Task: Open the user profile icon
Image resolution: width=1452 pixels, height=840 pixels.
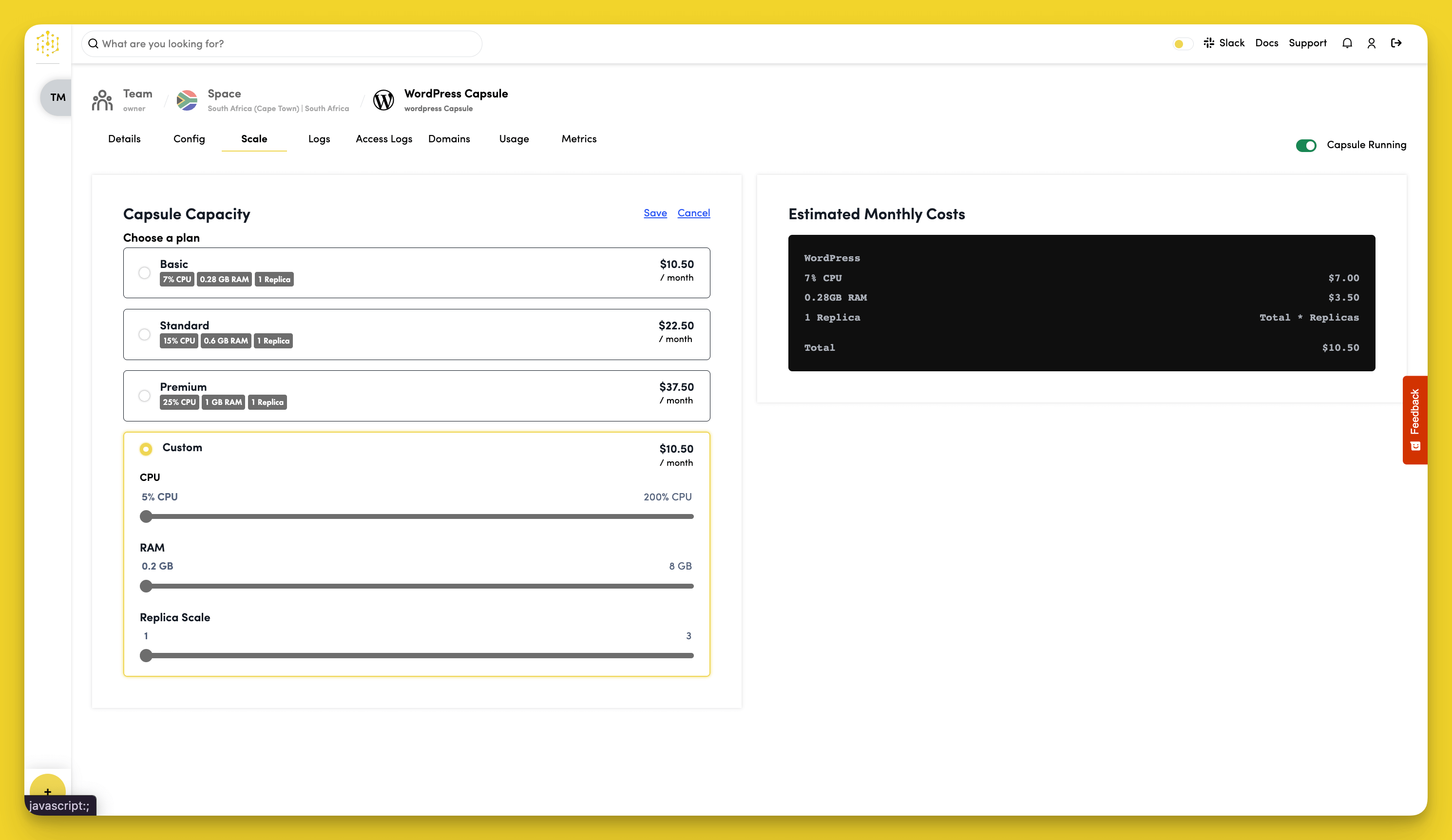Action: tap(1371, 43)
